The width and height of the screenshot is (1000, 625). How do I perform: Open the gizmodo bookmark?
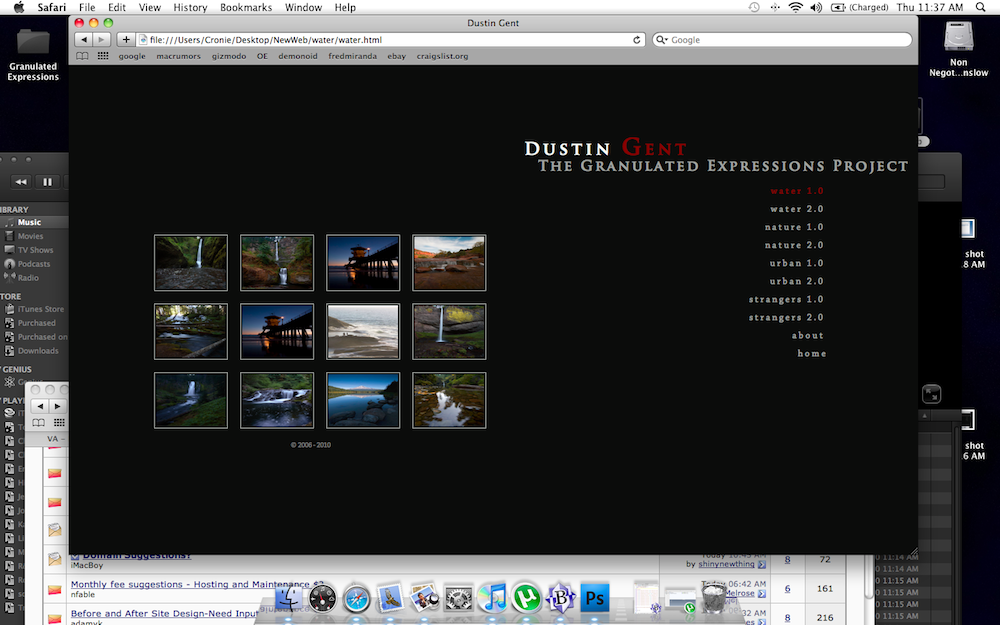coord(229,56)
